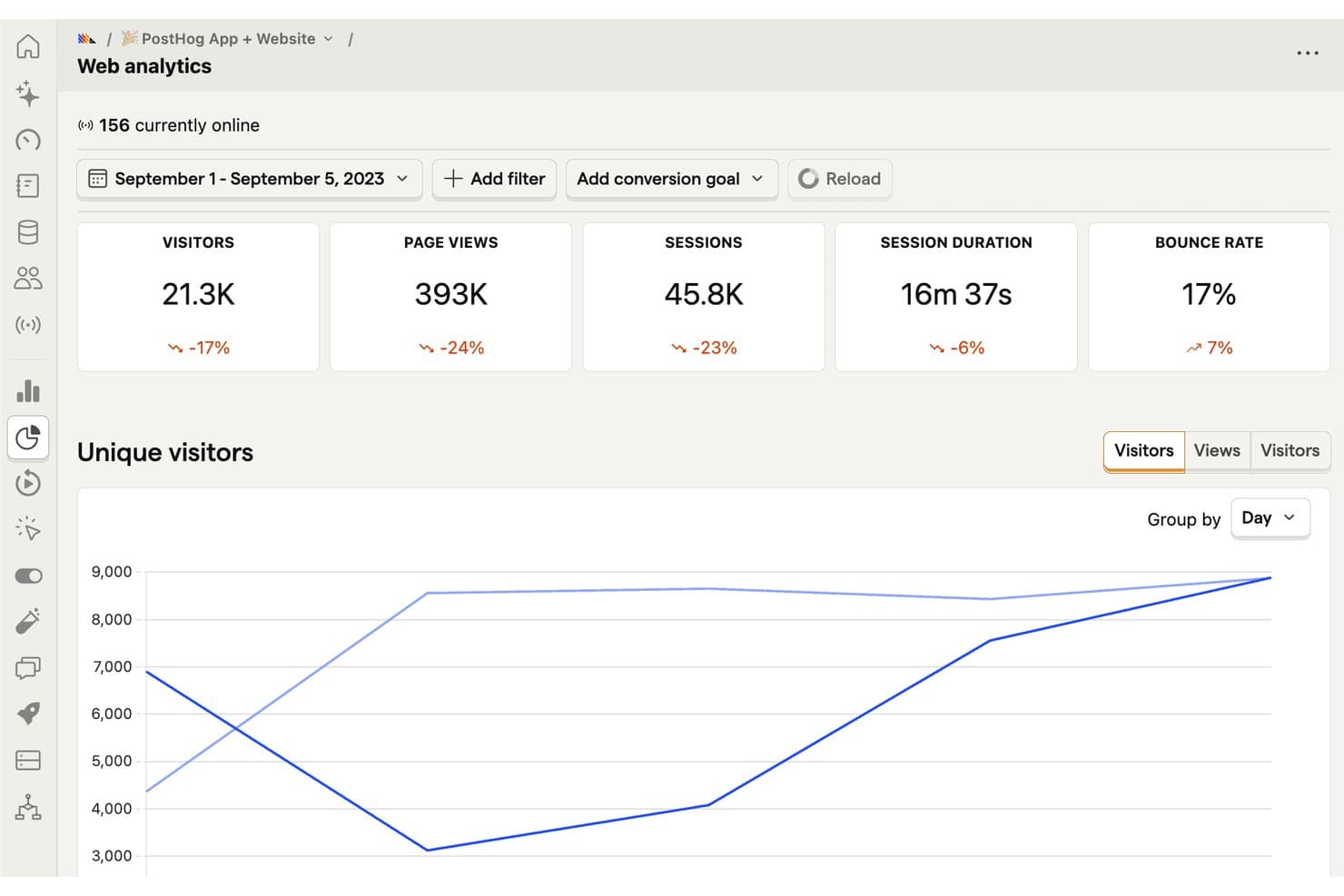Click the "3,000" y-axis label
The height and width of the screenshot is (896, 1344).
(x=112, y=856)
